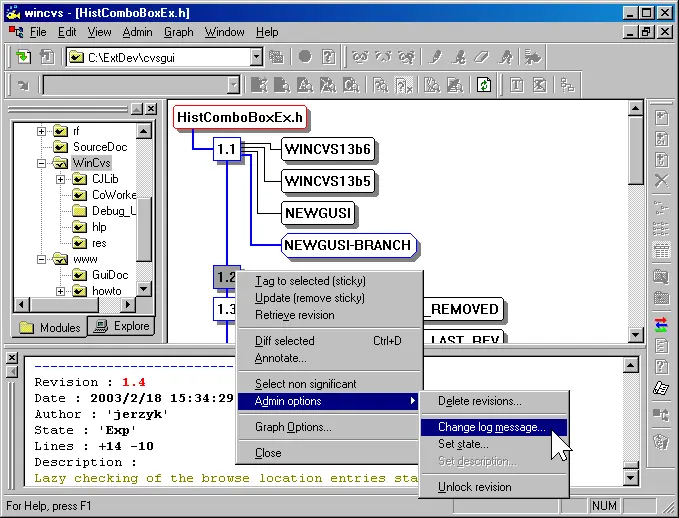Click the Unedit eraser icon in the top toolbar

click(481, 57)
